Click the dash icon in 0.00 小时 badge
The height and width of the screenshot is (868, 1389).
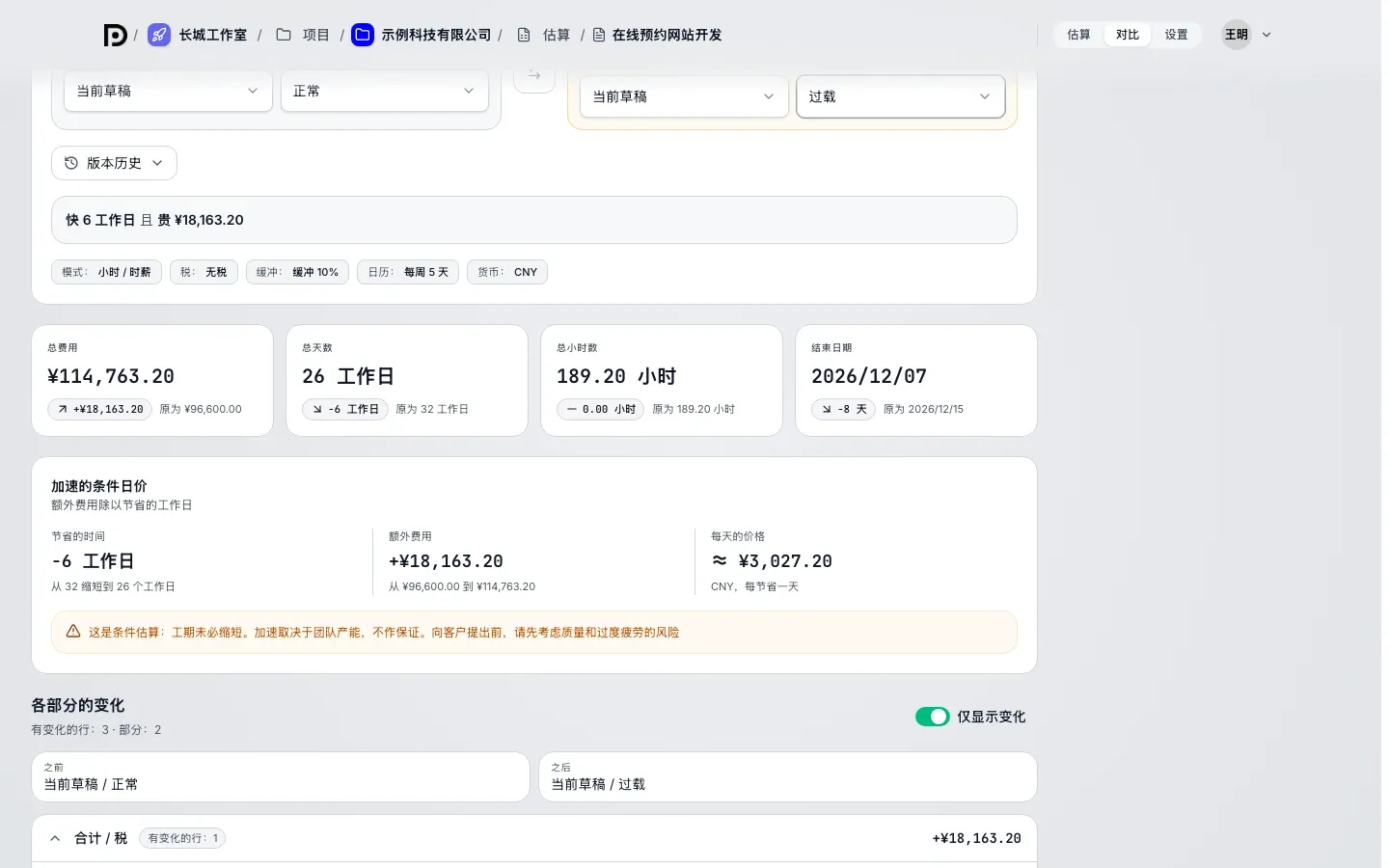572,409
